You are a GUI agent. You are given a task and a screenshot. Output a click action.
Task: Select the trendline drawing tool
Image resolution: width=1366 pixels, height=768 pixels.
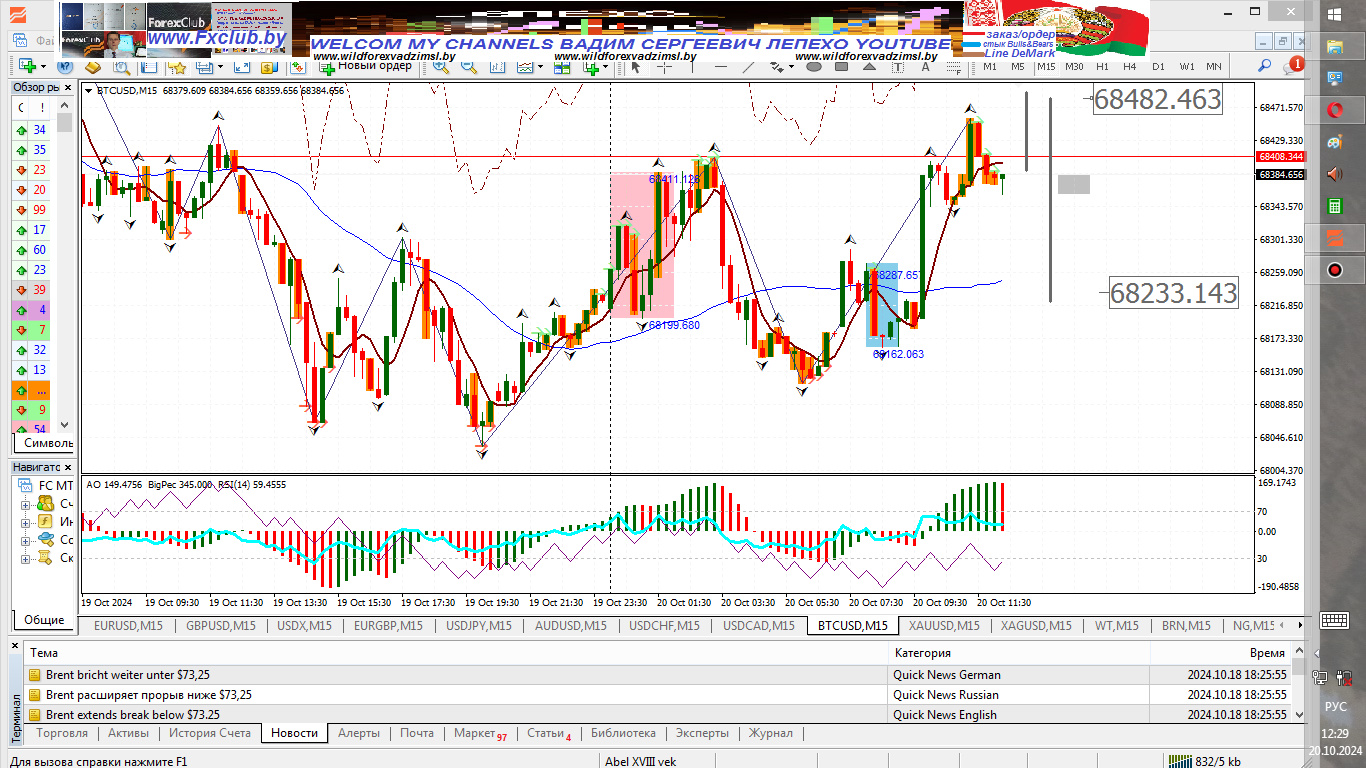pyautogui.click(x=748, y=66)
